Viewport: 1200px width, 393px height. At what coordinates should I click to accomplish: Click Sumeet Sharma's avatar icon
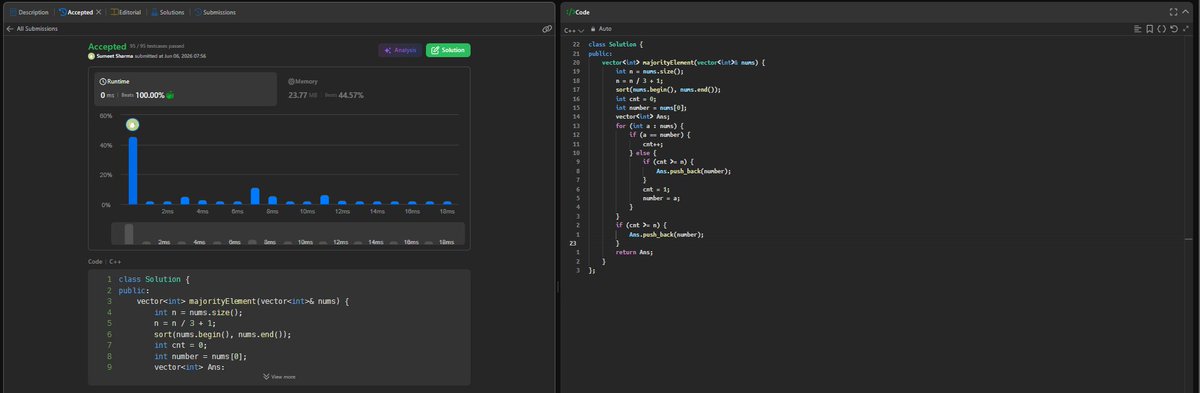click(x=92, y=56)
